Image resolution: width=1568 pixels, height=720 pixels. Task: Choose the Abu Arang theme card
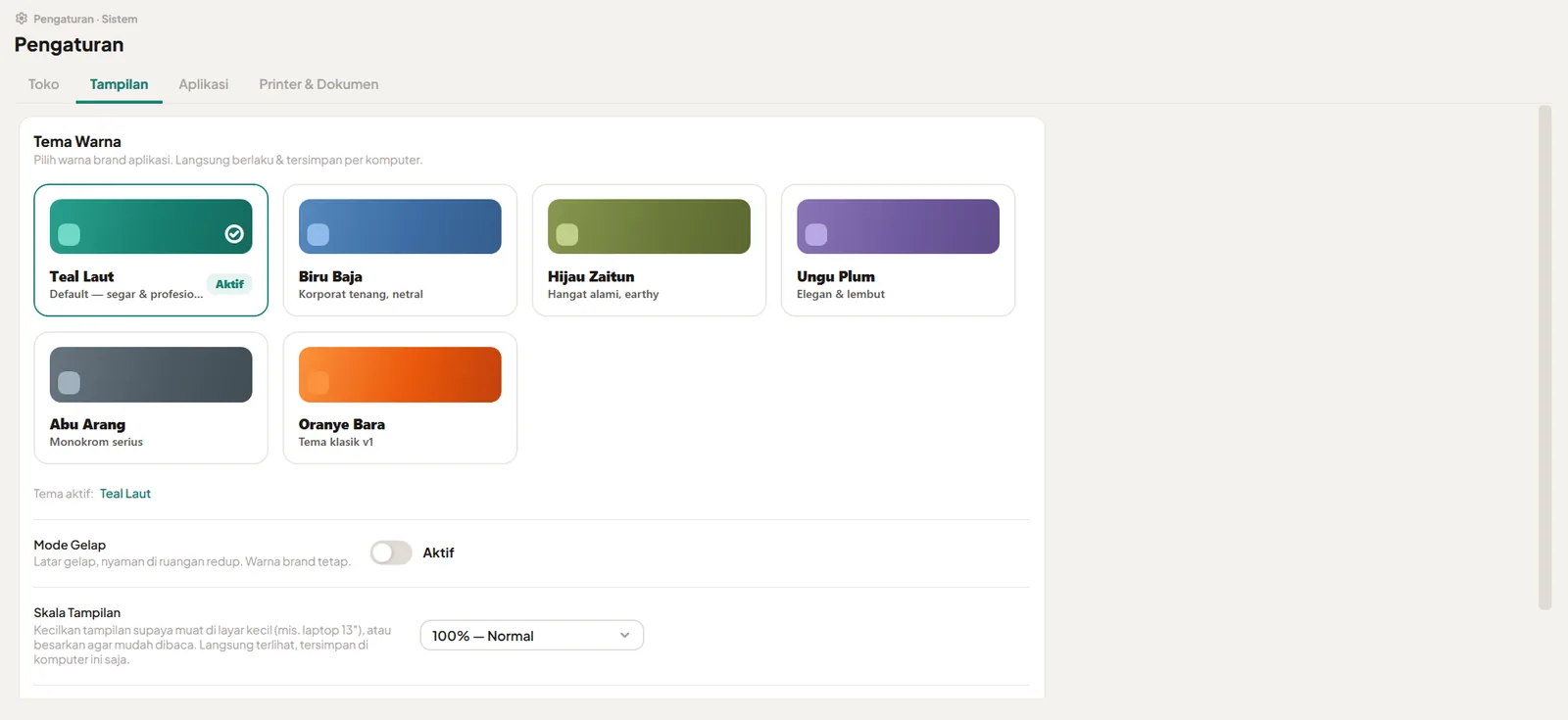pos(151,398)
